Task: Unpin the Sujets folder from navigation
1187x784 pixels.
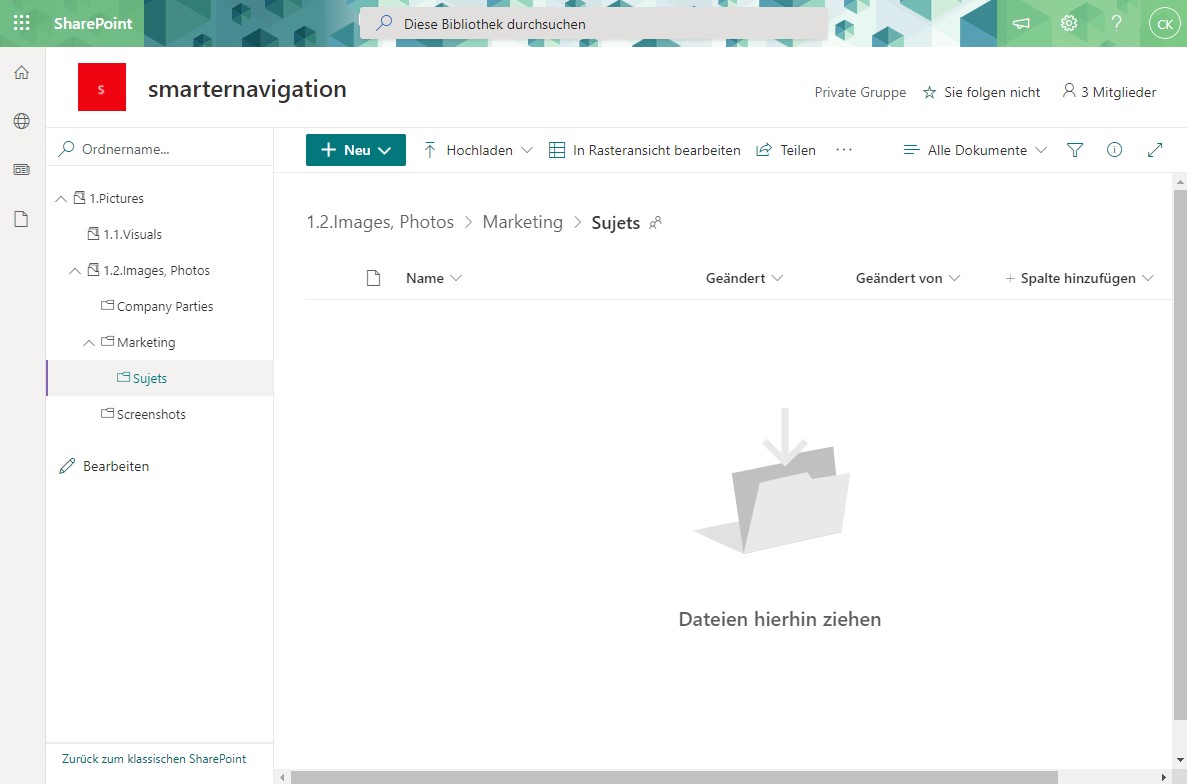Action: click(654, 223)
